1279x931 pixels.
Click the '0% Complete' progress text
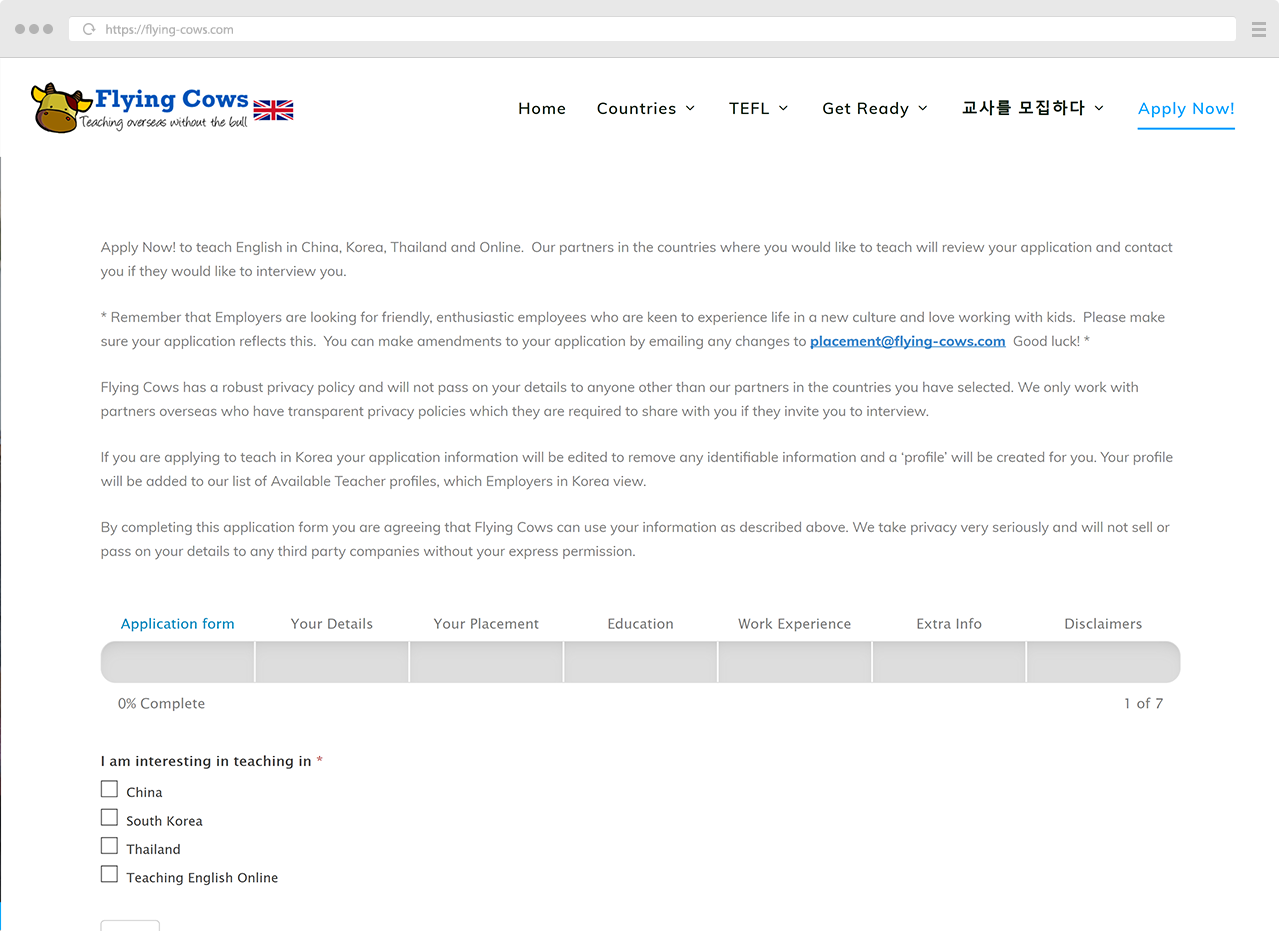click(161, 704)
